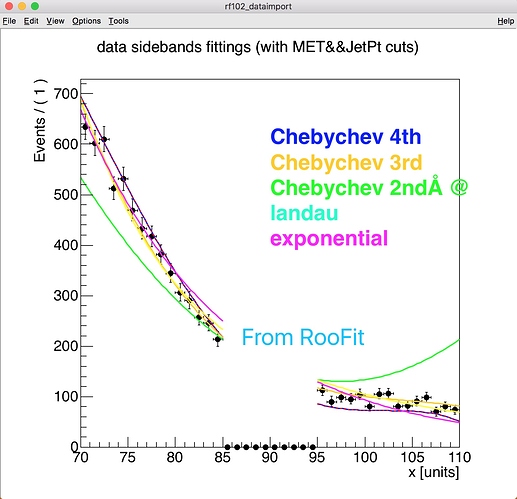Click the yellow minimize window button

22,6
